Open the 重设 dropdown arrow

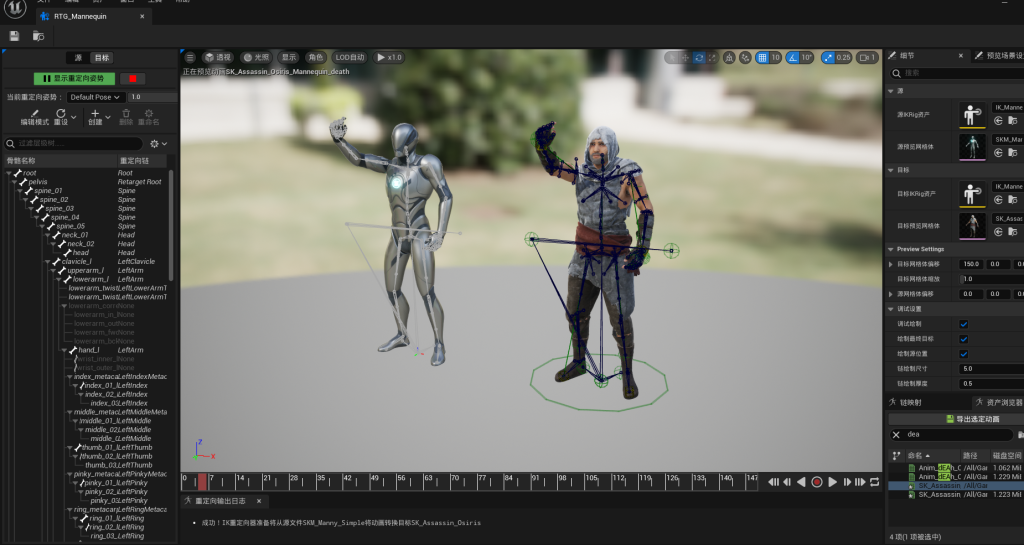click(x=73, y=117)
